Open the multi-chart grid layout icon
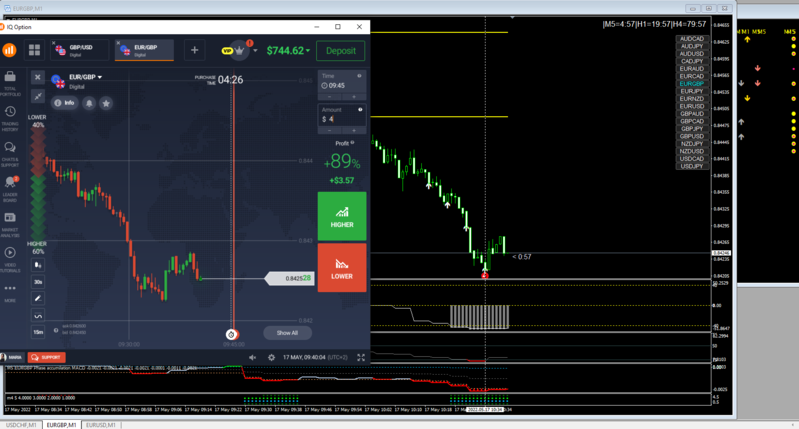The width and height of the screenshot is (799, 429). [34, 50]
